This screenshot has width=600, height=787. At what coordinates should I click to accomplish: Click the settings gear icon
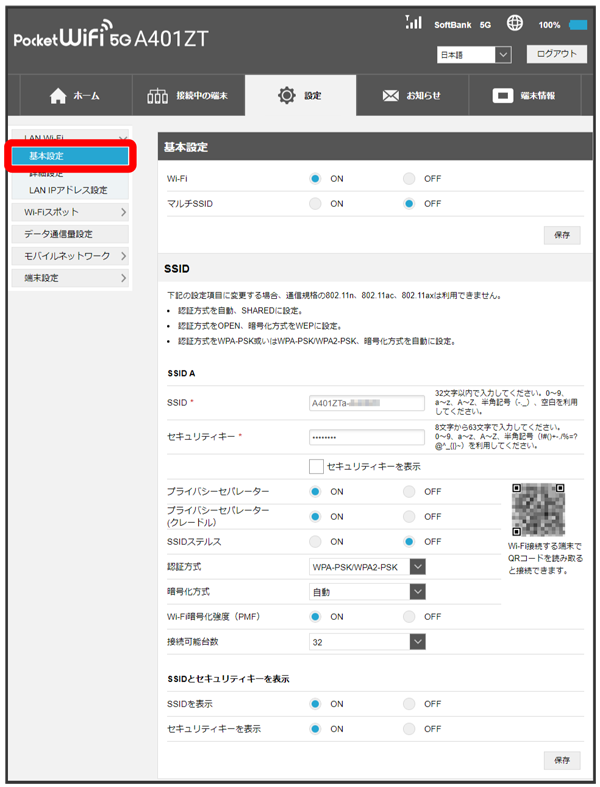coord(286,96)
